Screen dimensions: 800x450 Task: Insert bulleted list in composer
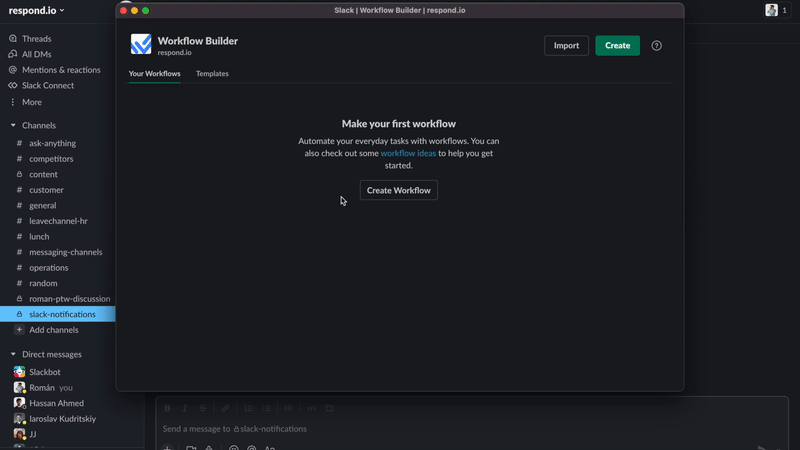pyautogui.click(x=266, y=408)
